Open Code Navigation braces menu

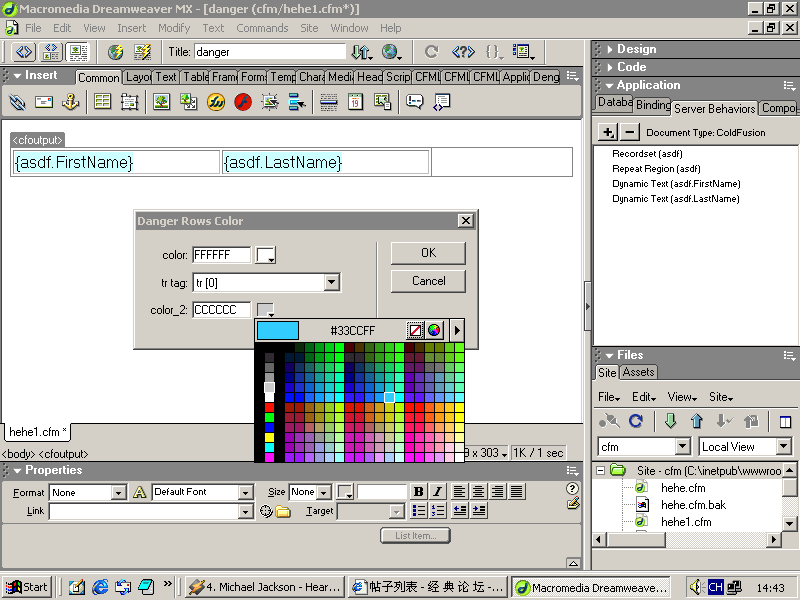[x=494, y=52]
